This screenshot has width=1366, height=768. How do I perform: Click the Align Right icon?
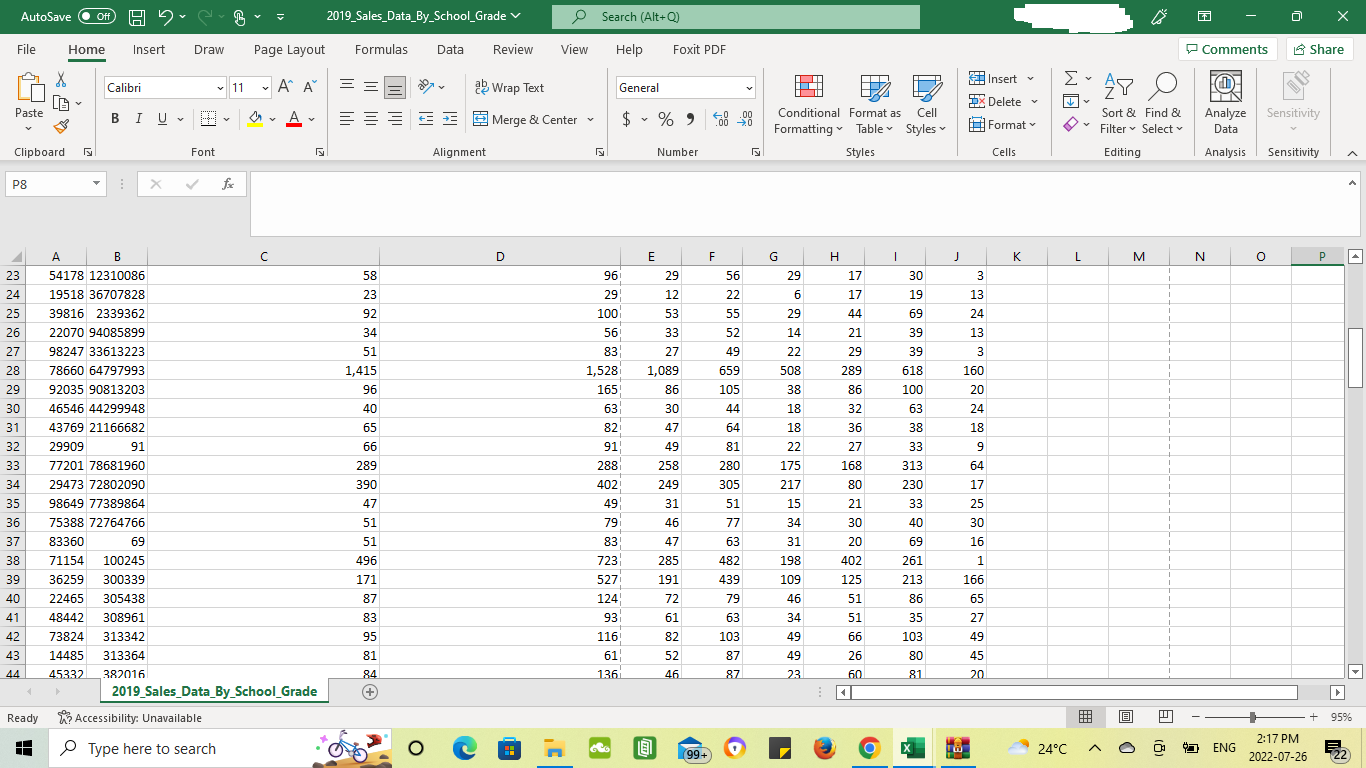[396, 119]
